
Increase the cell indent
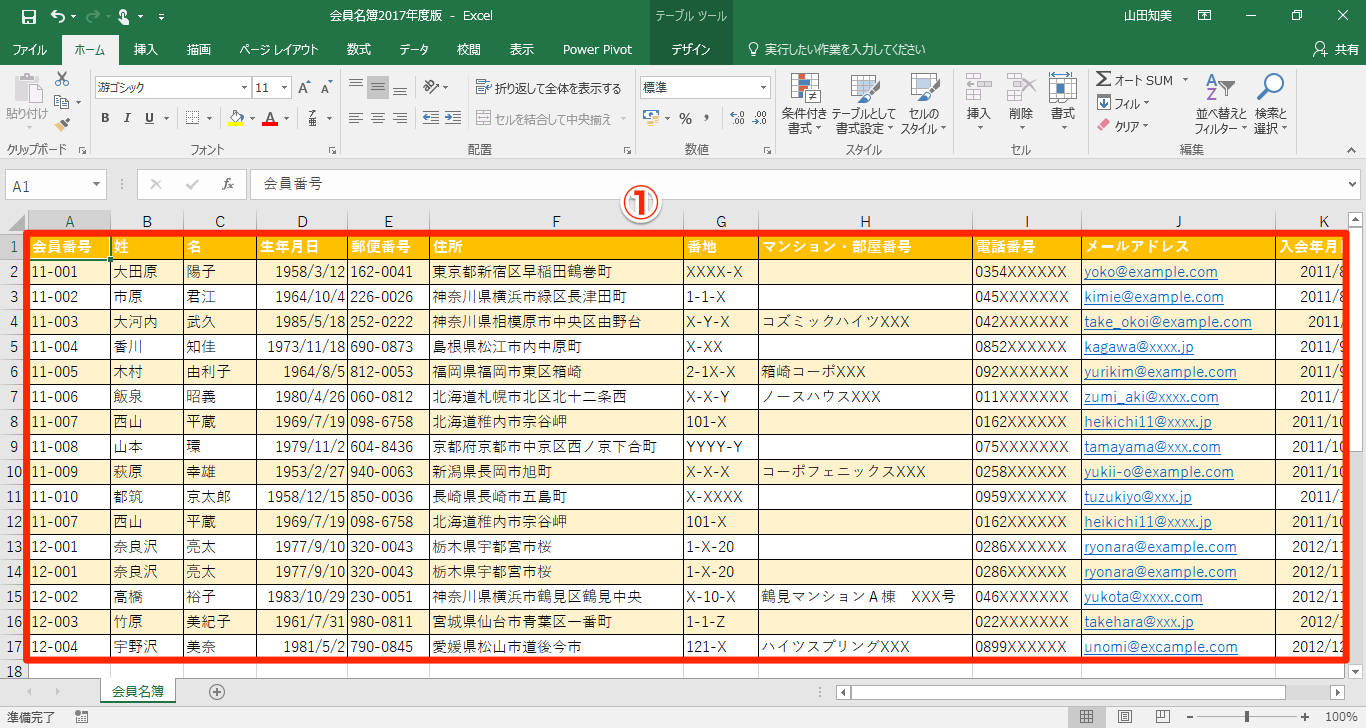(452, 118)
